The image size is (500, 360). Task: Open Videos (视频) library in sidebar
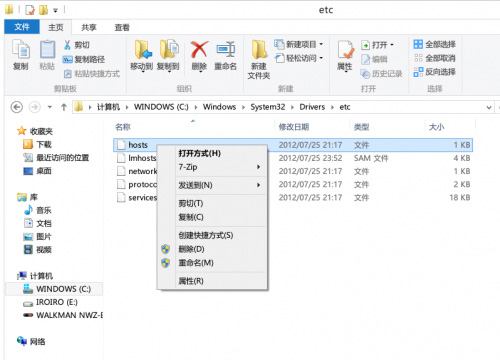coord(37,249)
